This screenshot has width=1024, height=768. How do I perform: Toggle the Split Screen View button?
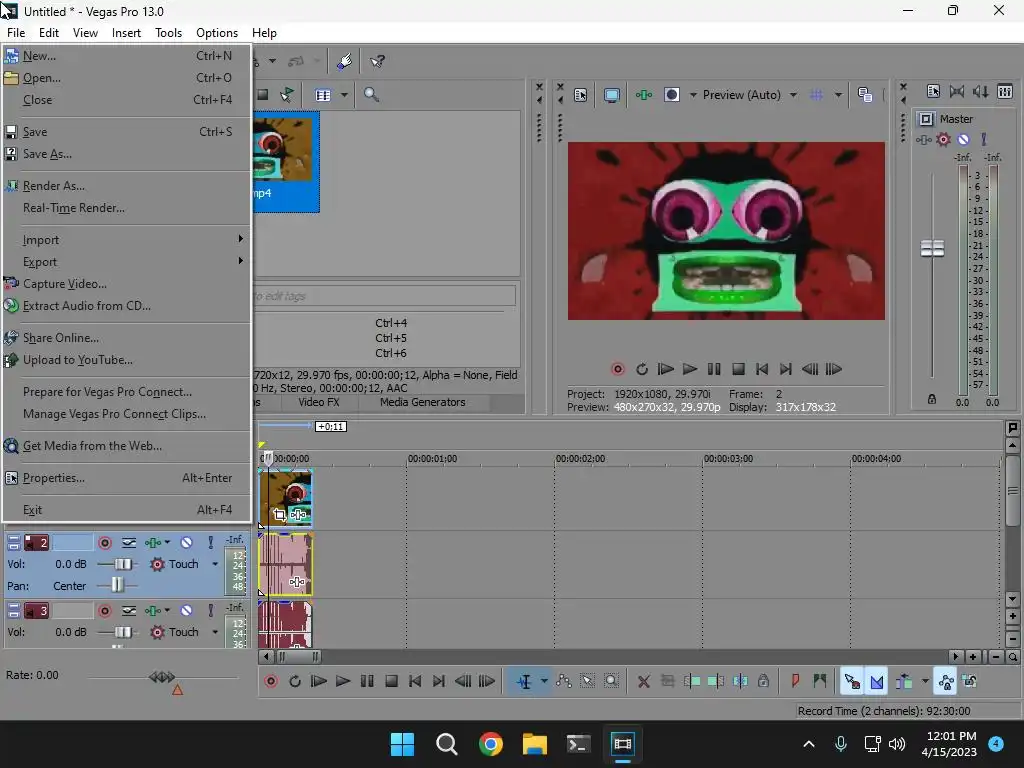(x=672, y=95)
